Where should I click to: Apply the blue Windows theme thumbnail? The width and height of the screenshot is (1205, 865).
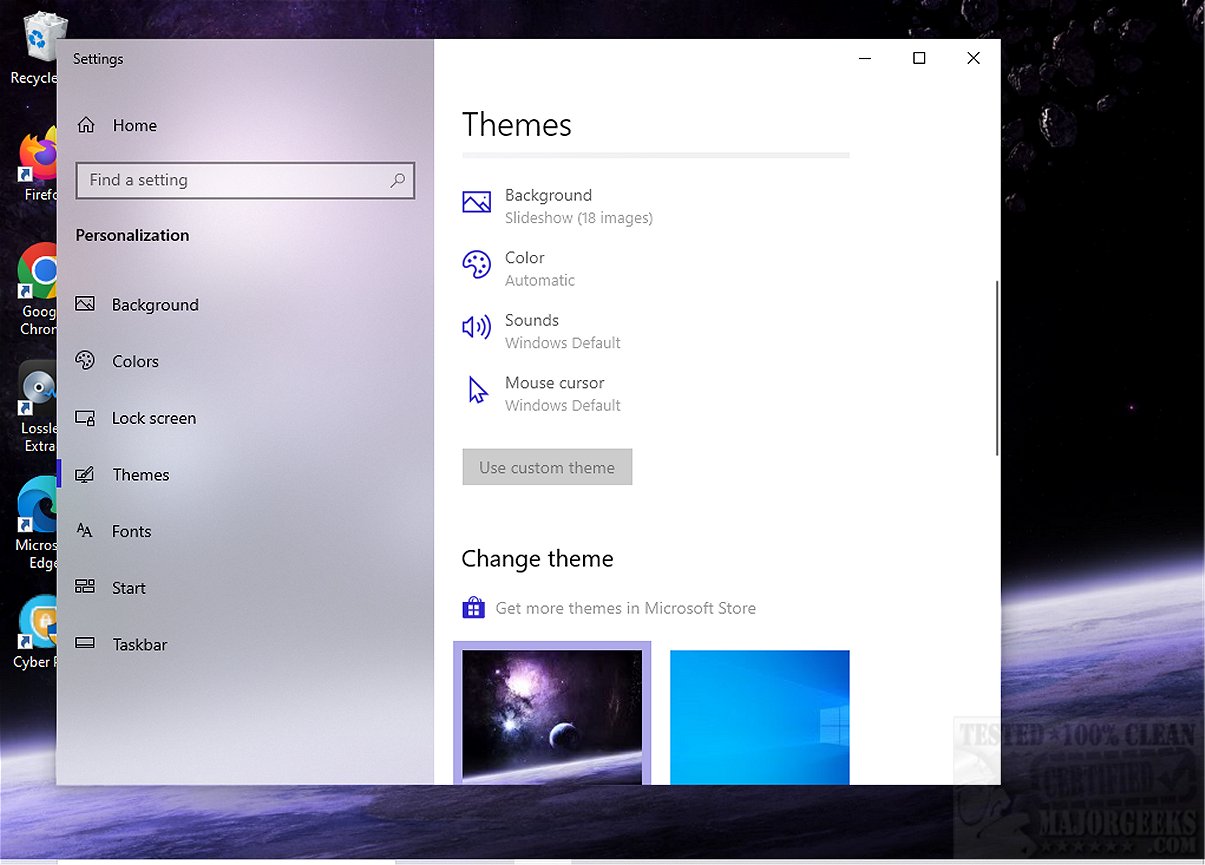point(759,717)
